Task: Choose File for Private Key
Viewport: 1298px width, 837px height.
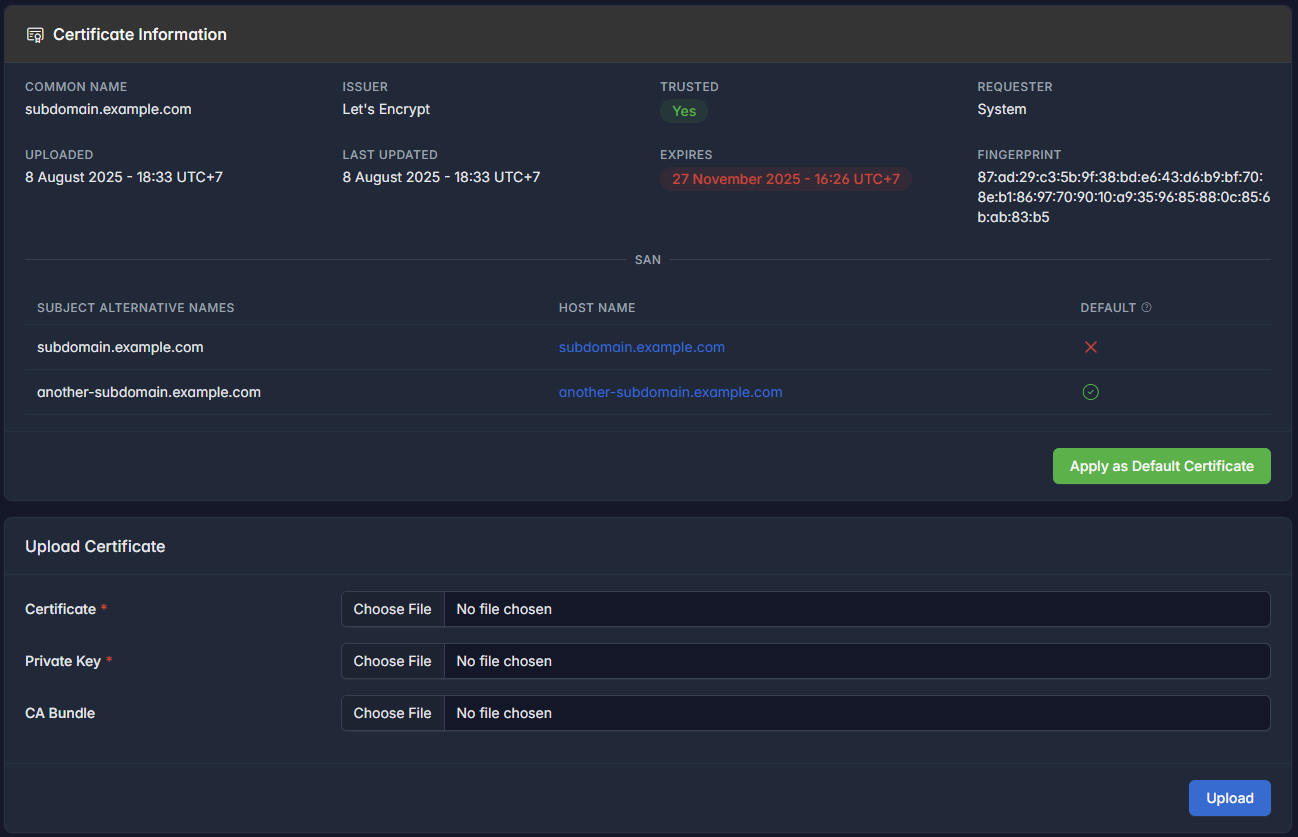Action: click(x=393, y=661)
